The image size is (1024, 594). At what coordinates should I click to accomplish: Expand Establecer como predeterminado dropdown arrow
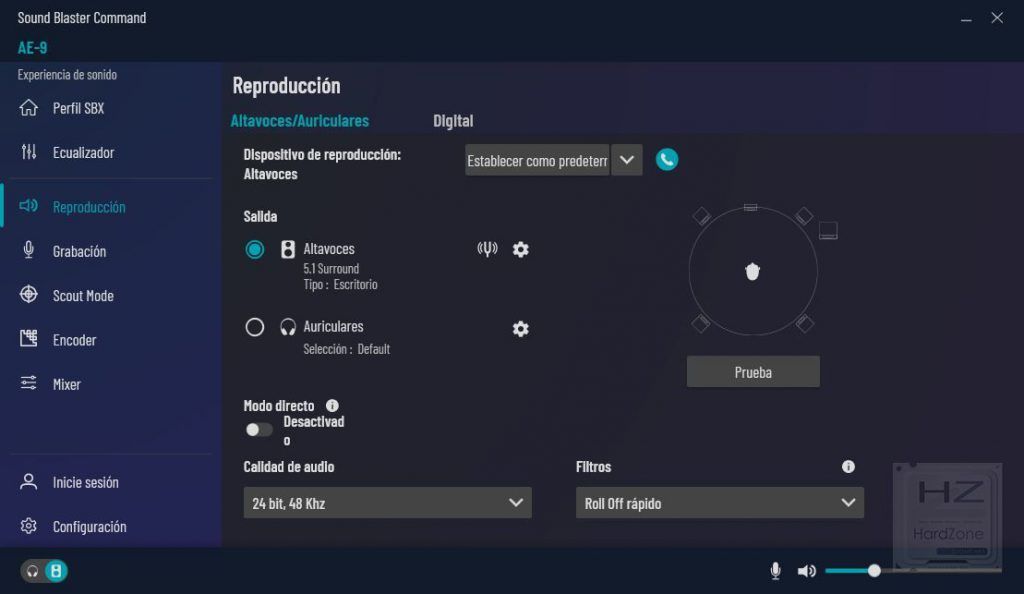(627, 160)
